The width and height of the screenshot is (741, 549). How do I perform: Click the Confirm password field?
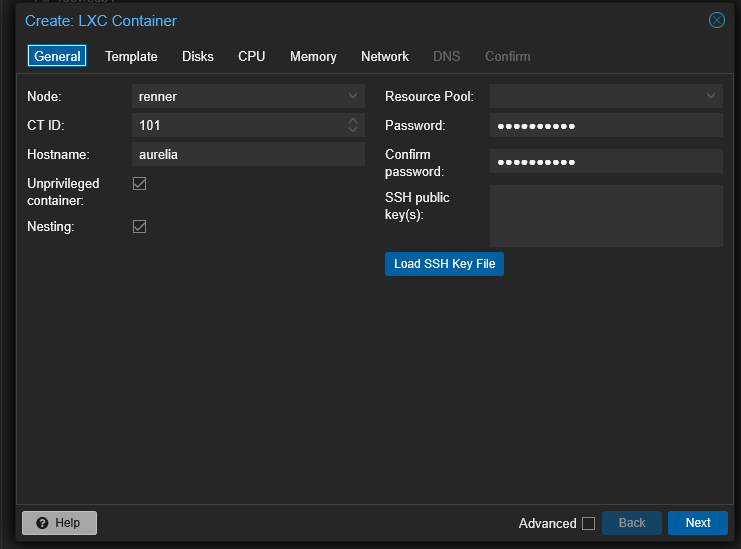tap(606, 162)
